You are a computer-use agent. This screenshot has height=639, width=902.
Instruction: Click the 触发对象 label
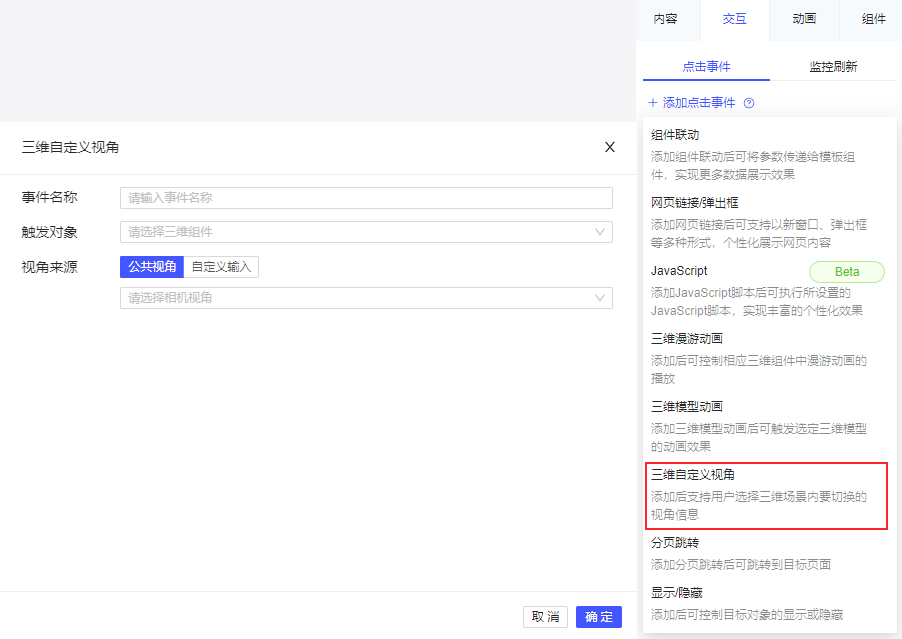49,232
